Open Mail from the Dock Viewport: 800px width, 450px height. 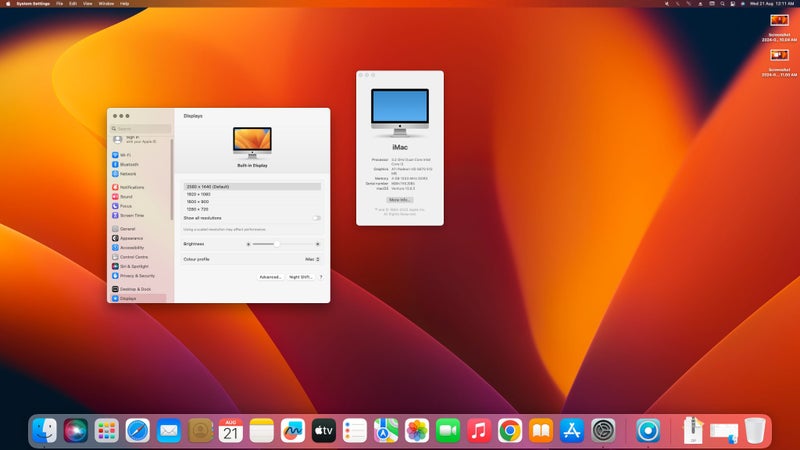tap(169, 431)
